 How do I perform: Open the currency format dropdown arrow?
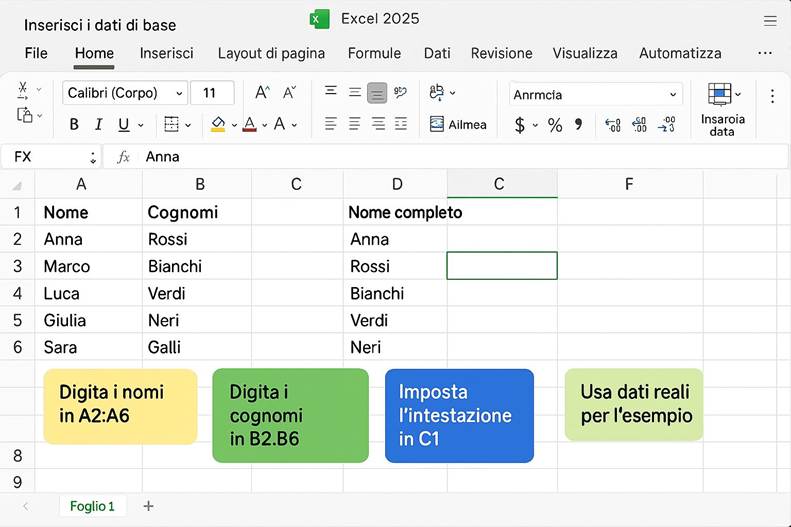coord(535,125)
